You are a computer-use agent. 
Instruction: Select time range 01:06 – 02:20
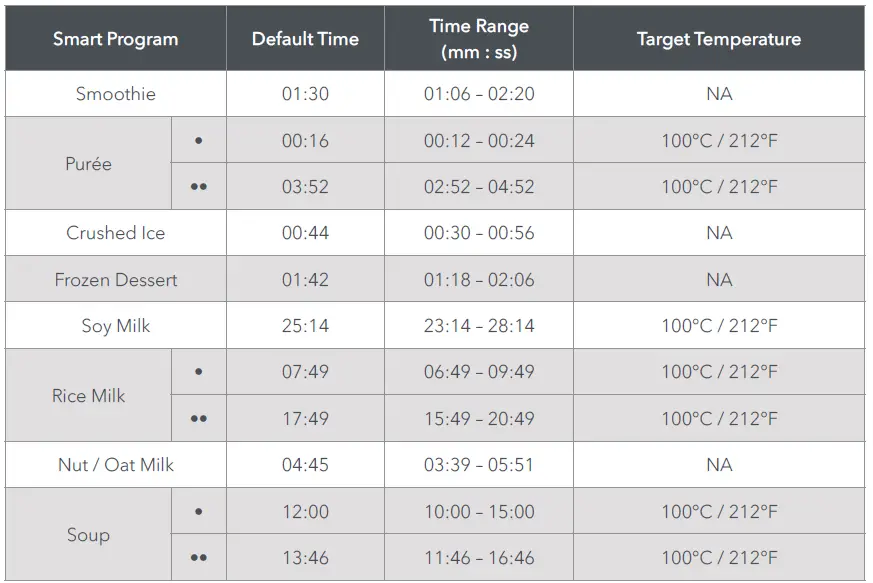pos(479,94)
